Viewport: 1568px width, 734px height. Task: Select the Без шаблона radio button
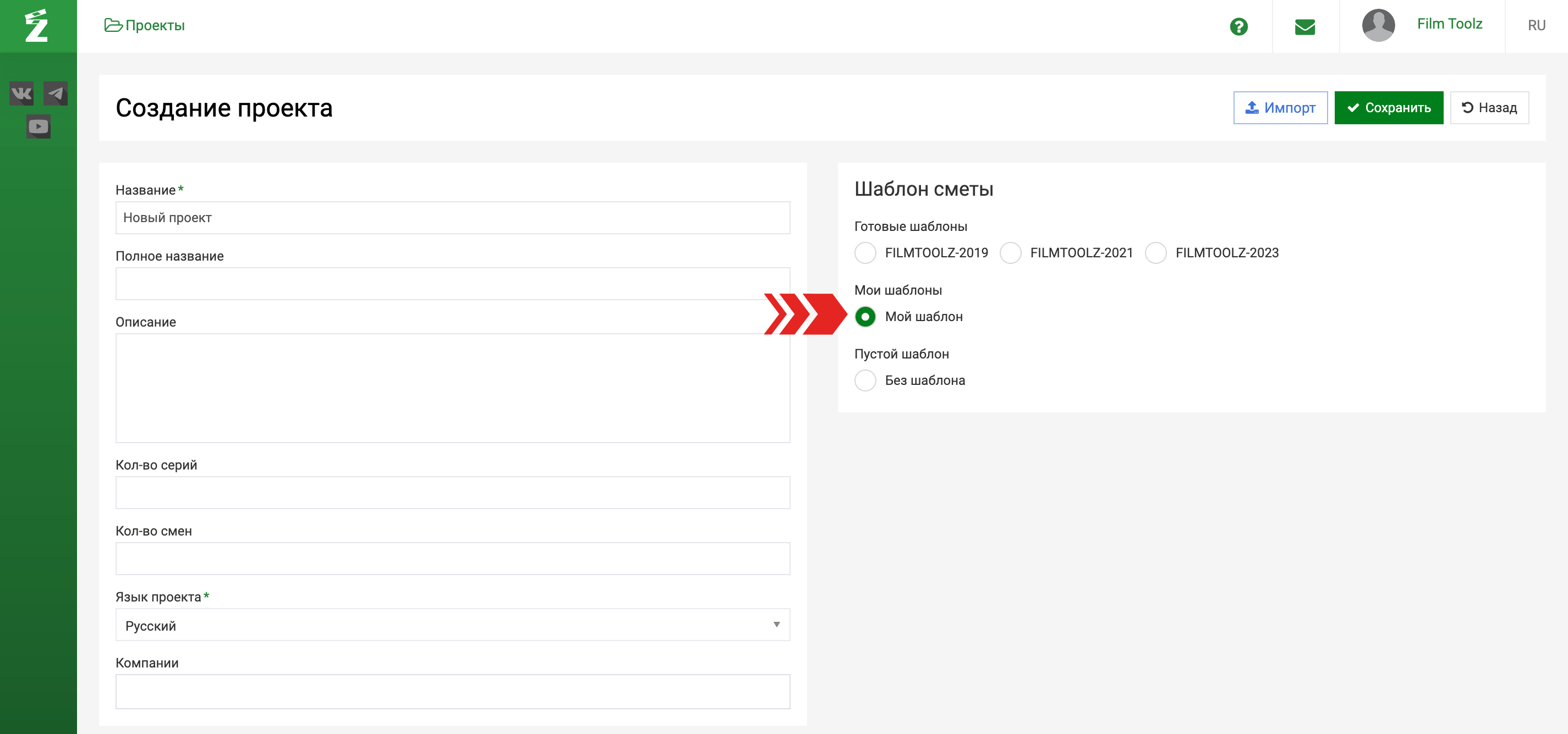[x=865, y=380]
